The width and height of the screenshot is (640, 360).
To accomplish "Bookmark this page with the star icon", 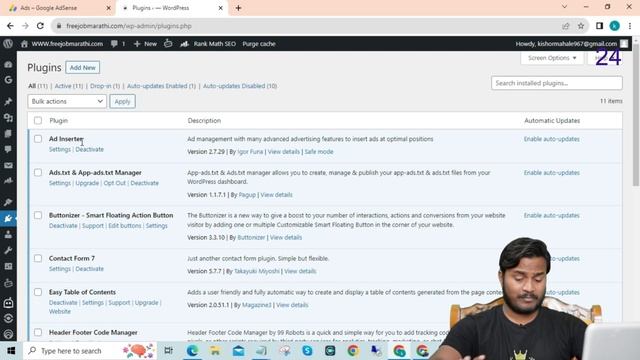I will [581, 26].
